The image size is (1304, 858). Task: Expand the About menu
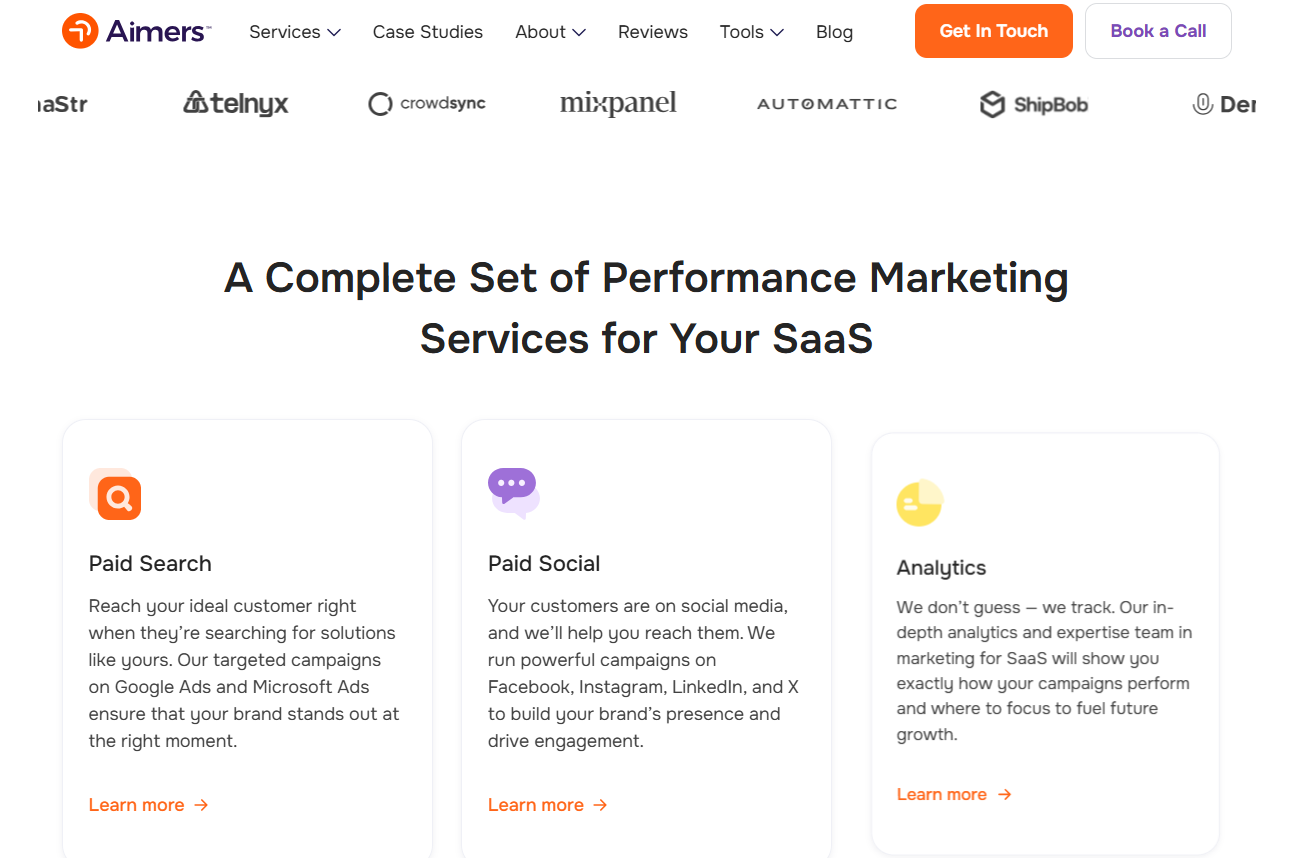[550, 31]
